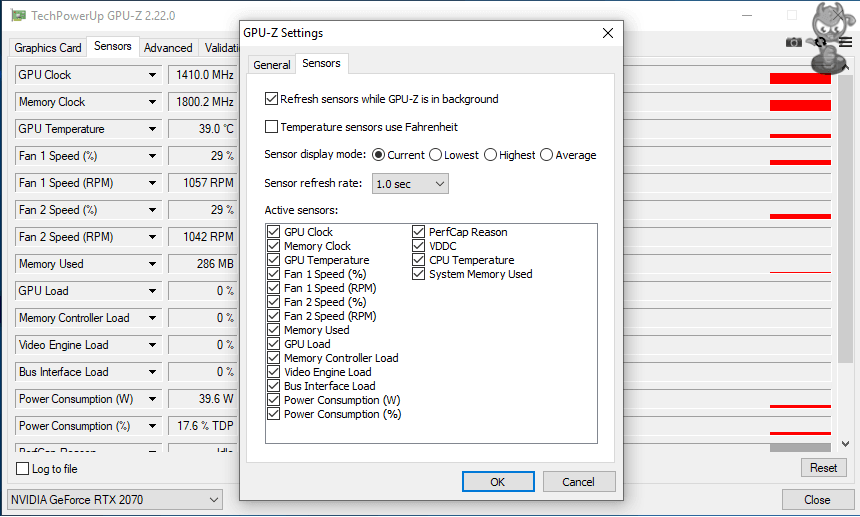Uncheck Video Engine Load active sensor
This screenshot has height=517, width=860.
click(x=273, y=372)
